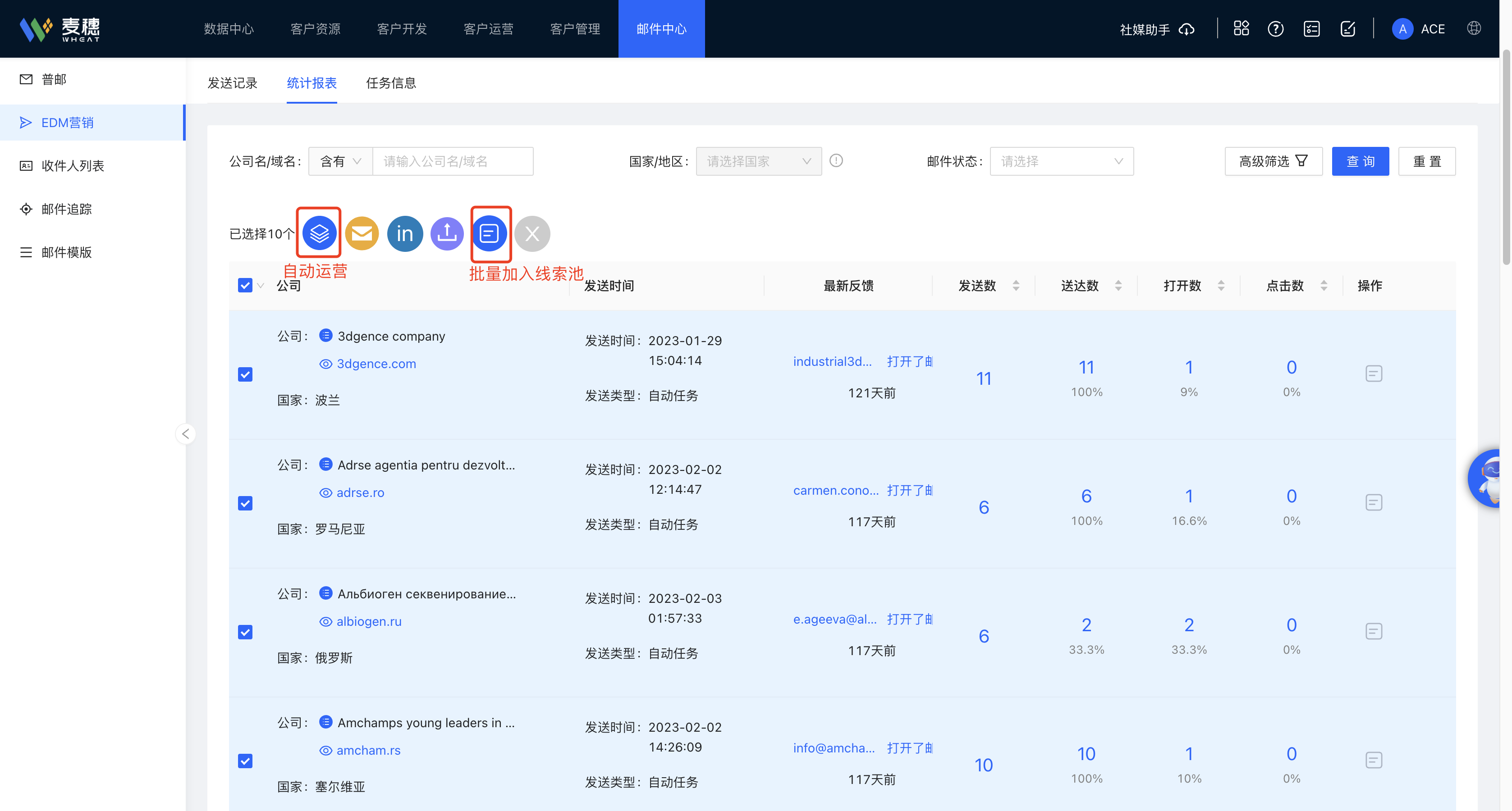Click the purple export upload icon

[x=447, y=233]
